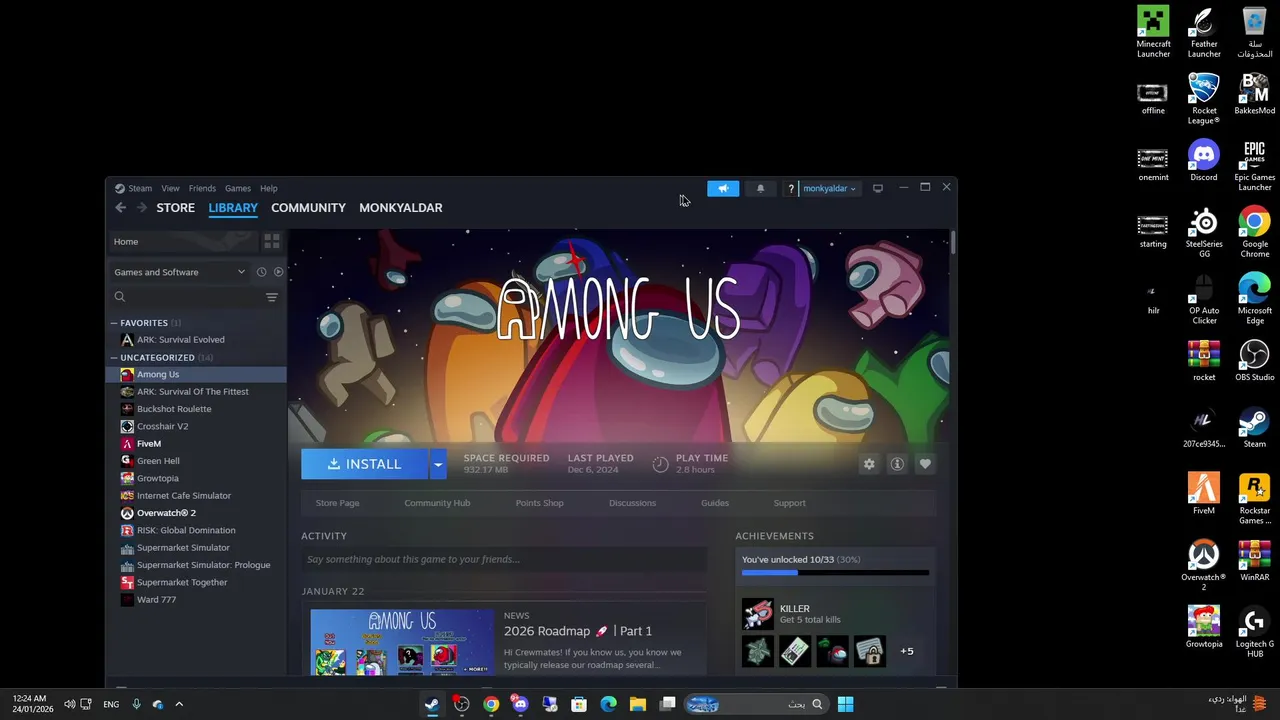This screenshot has width=1280, height=720.
Task: Open the Community Hub link
Action: click(x=437, y=503)
